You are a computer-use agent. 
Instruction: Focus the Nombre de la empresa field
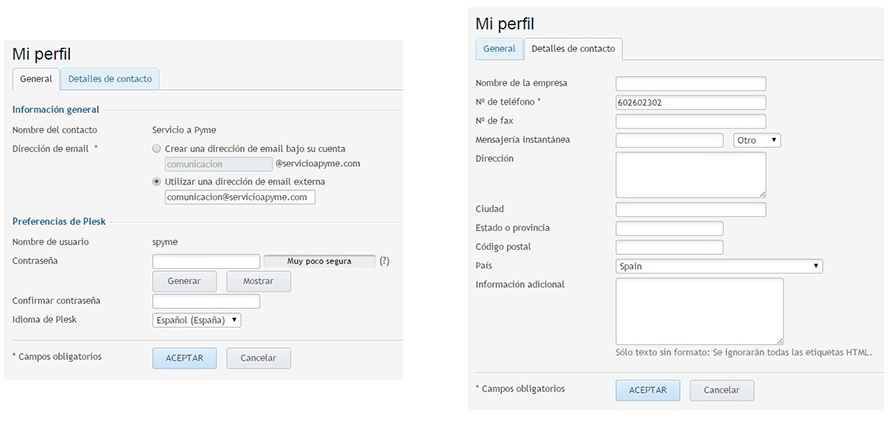tap(690, 83)
